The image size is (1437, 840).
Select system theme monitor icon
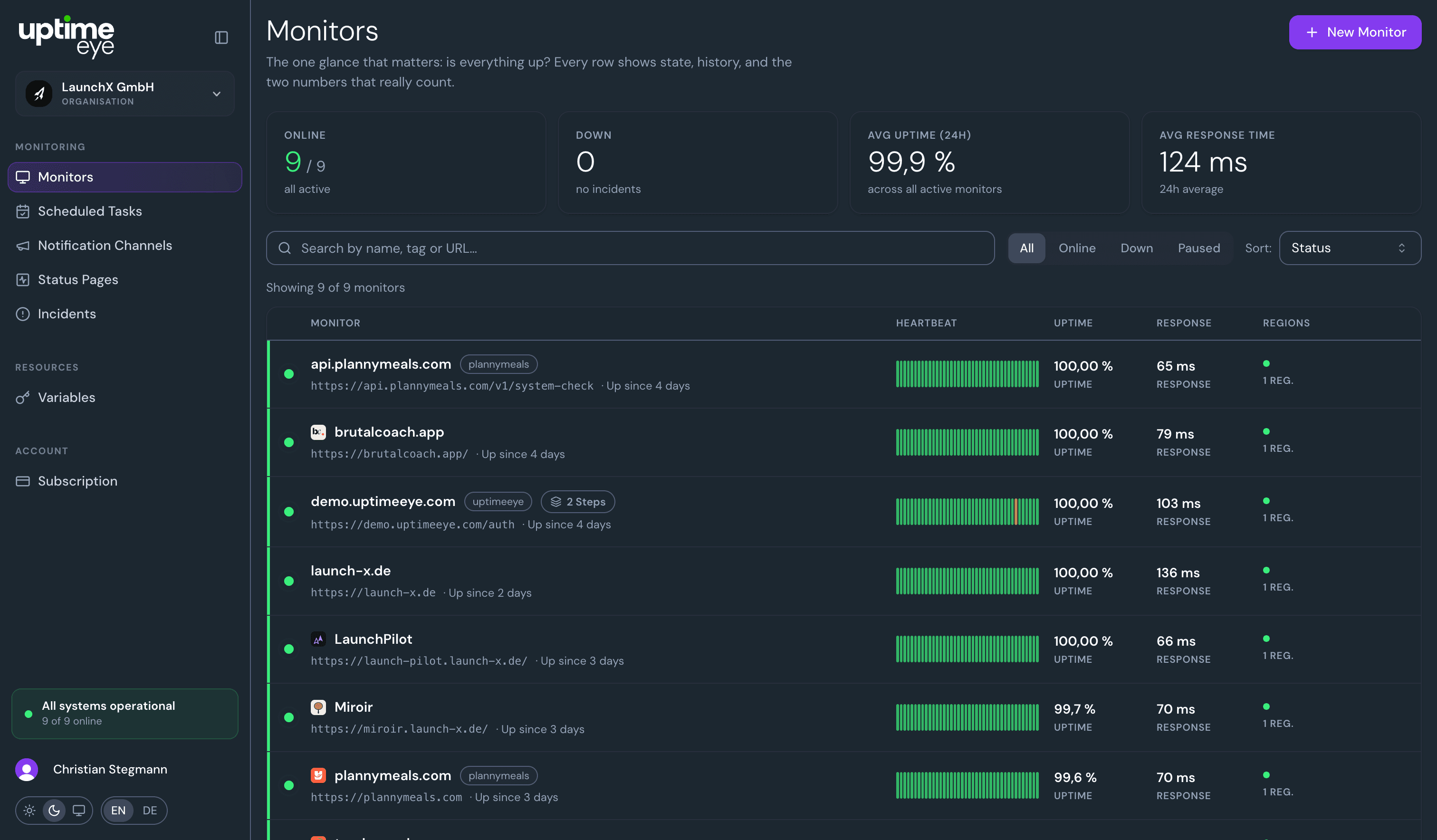(x=79, y=811)
